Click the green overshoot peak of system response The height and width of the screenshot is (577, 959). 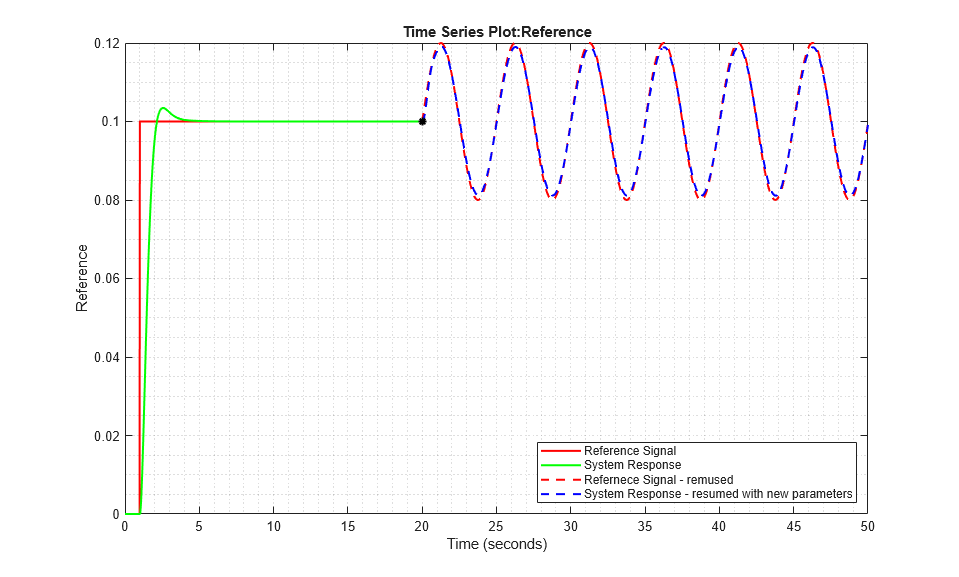tap(163, 109)
